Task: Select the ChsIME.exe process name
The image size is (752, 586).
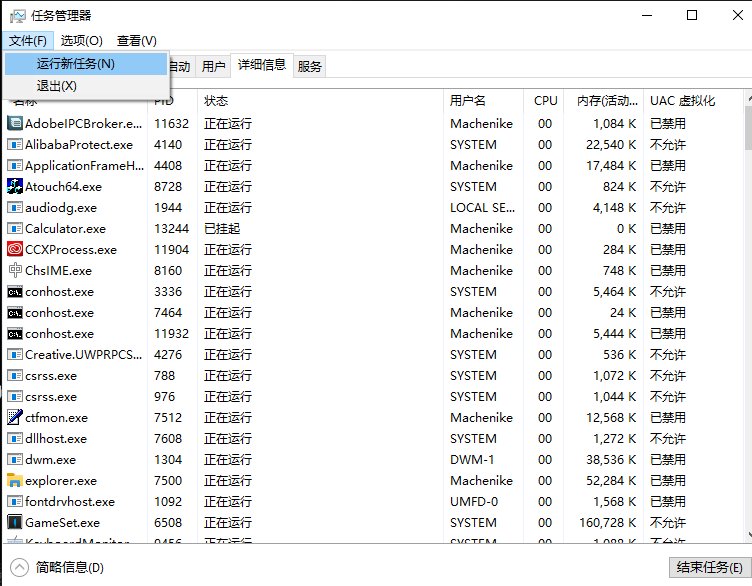Action: pyautogui.click(x=59, y=271)
